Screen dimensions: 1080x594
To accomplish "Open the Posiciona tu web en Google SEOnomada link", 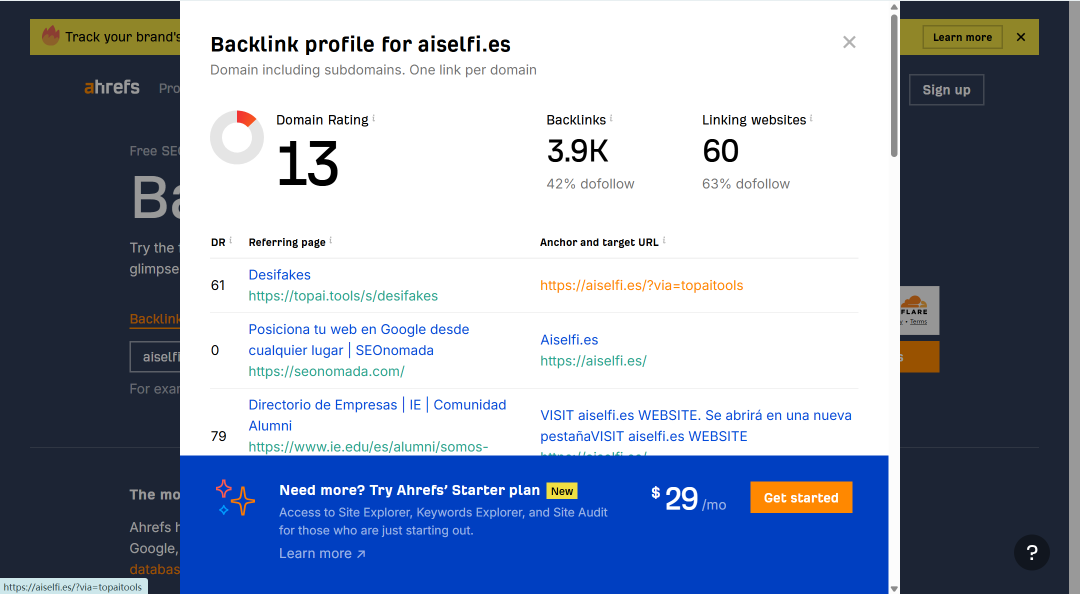I will 359,340.
